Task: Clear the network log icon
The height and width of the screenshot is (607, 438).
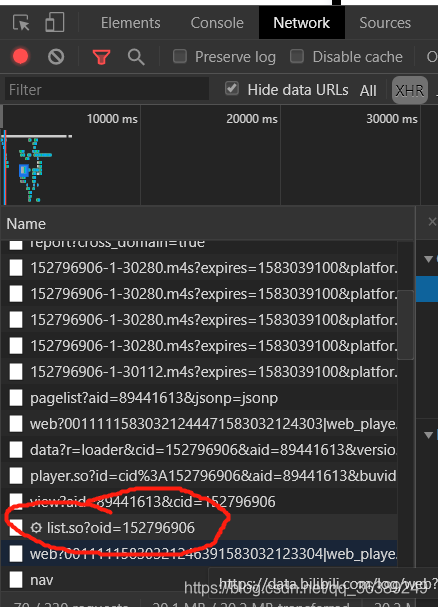Action: [56, 57]
